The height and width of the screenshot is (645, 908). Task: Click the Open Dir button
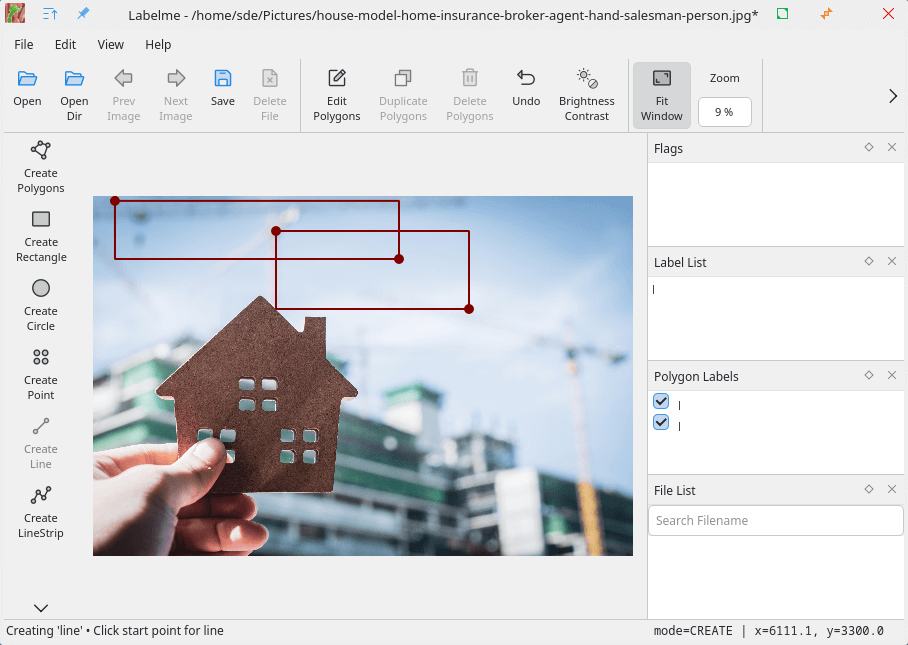point(74,88)
